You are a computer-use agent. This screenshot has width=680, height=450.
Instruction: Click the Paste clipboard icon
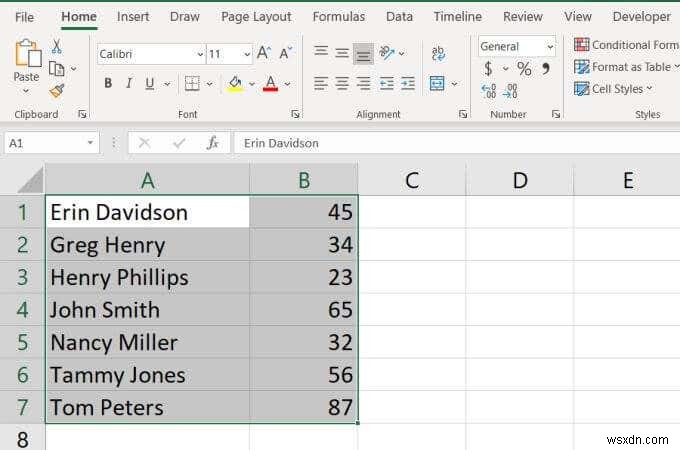[28, 53]
